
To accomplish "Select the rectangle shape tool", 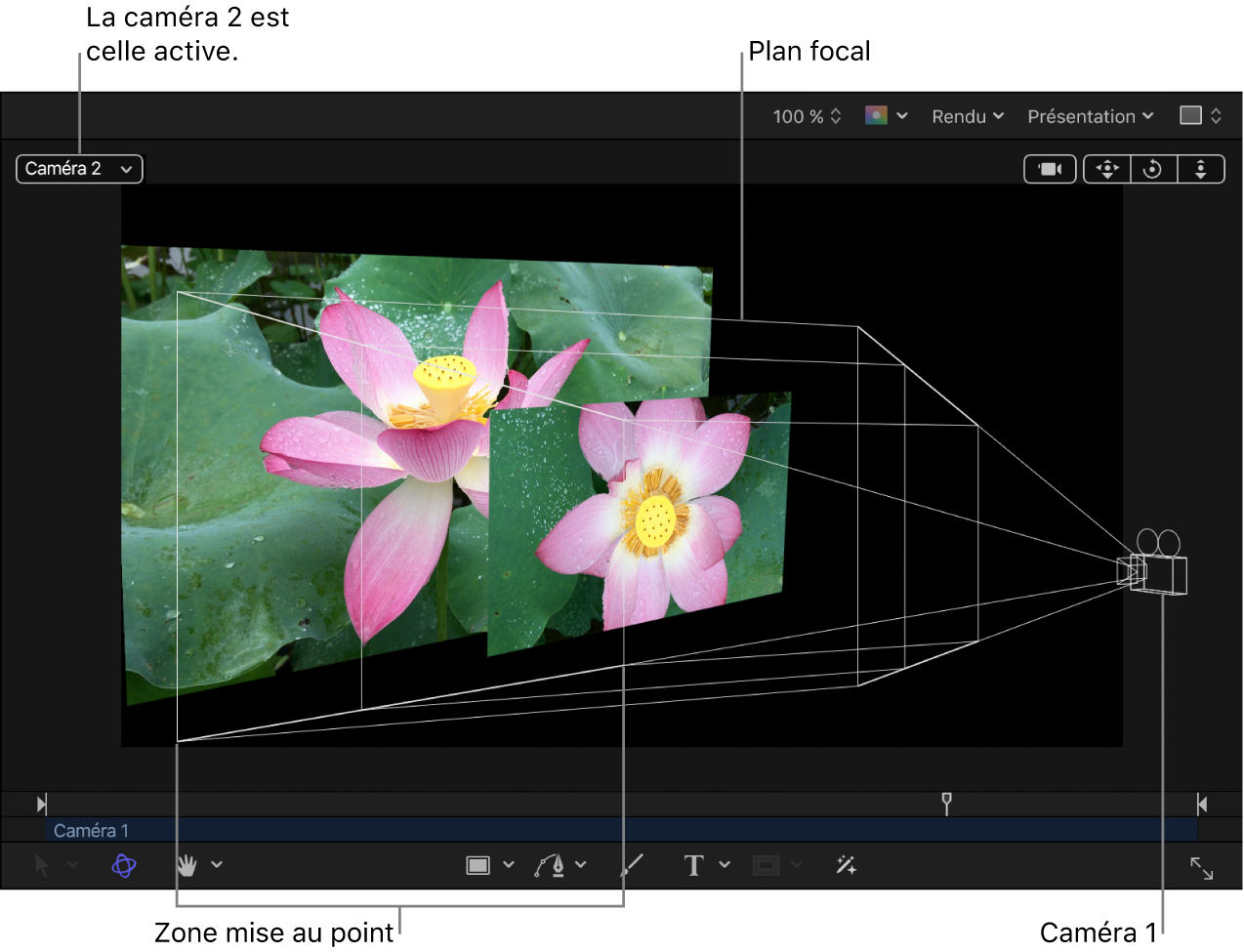I will click(x=478, y=865).
